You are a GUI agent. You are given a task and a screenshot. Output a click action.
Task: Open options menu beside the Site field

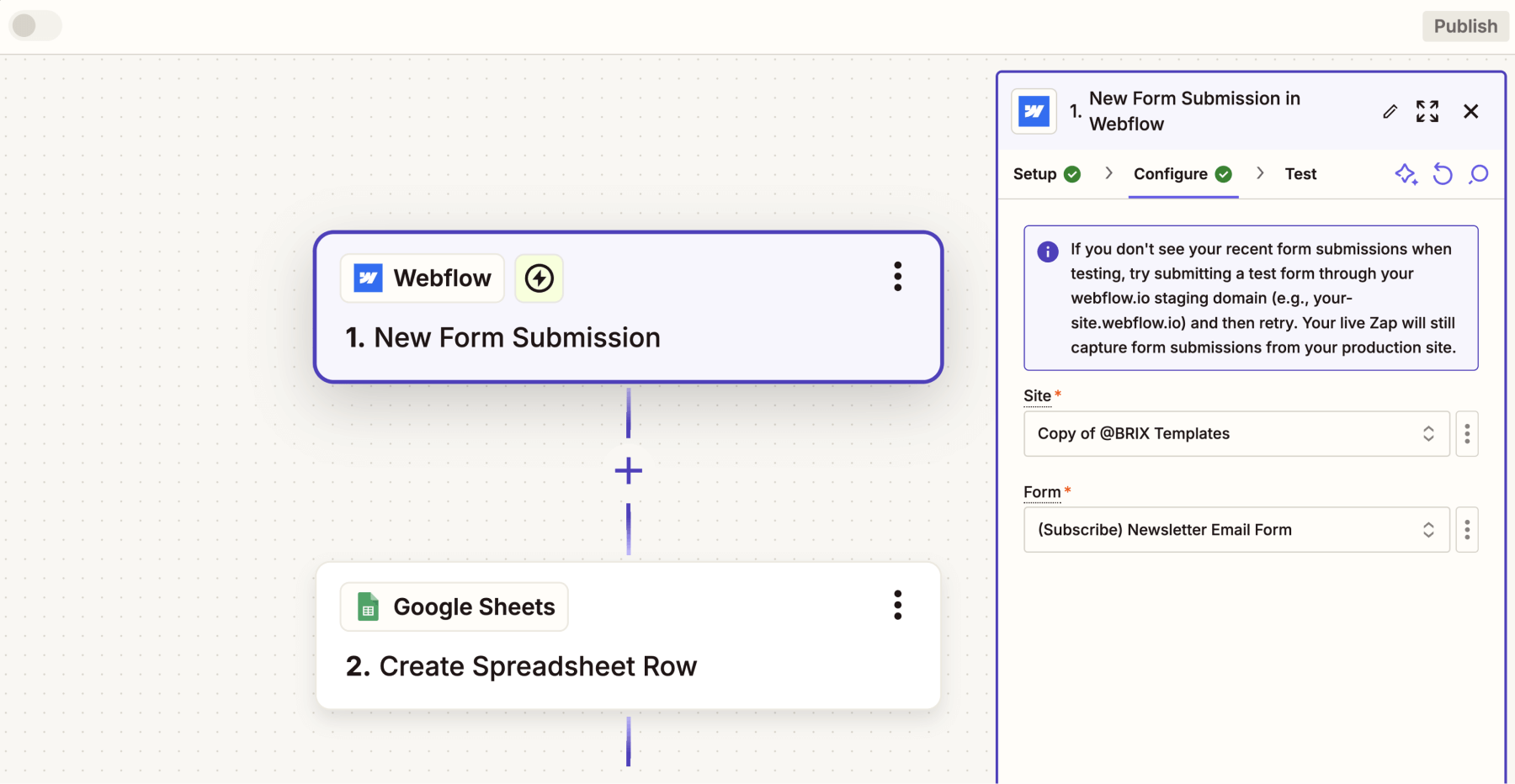tap(1467, 433)
